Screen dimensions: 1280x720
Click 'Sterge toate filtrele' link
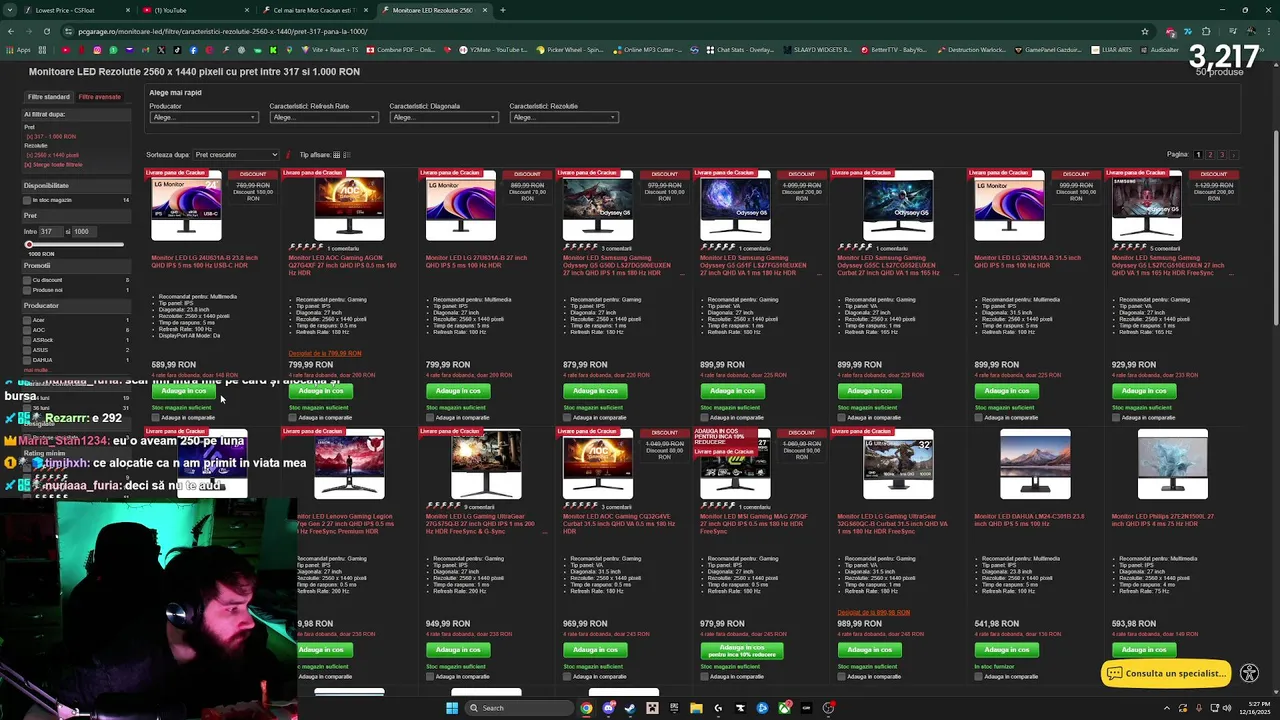click(56, 164)
